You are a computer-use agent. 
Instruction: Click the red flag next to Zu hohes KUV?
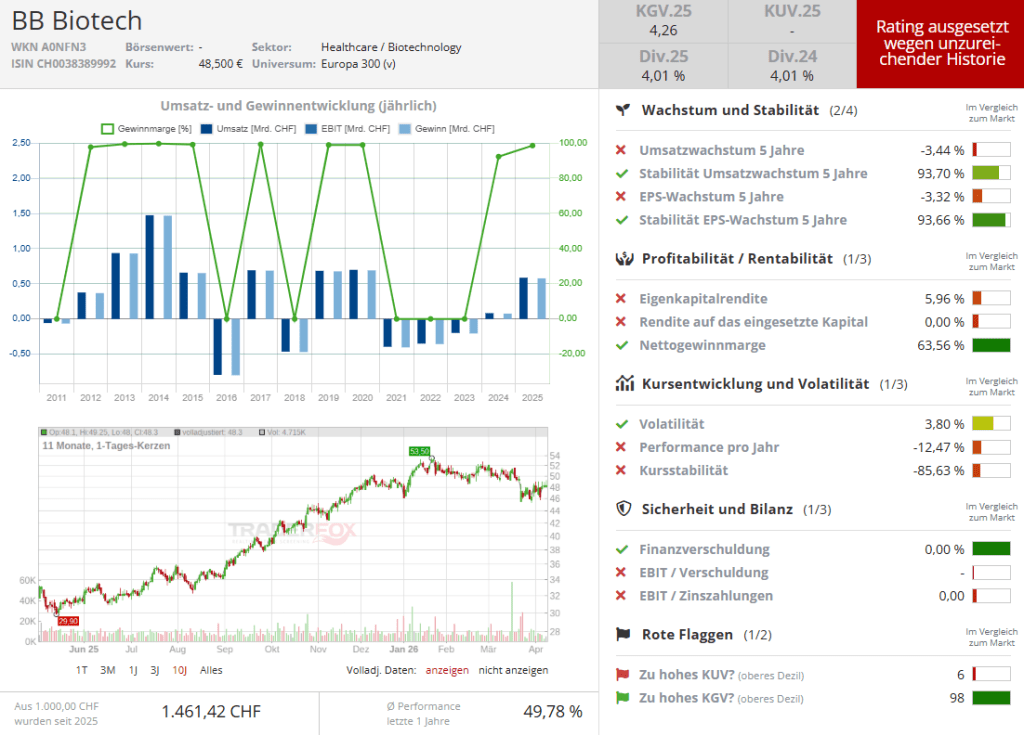pos(623,675)
